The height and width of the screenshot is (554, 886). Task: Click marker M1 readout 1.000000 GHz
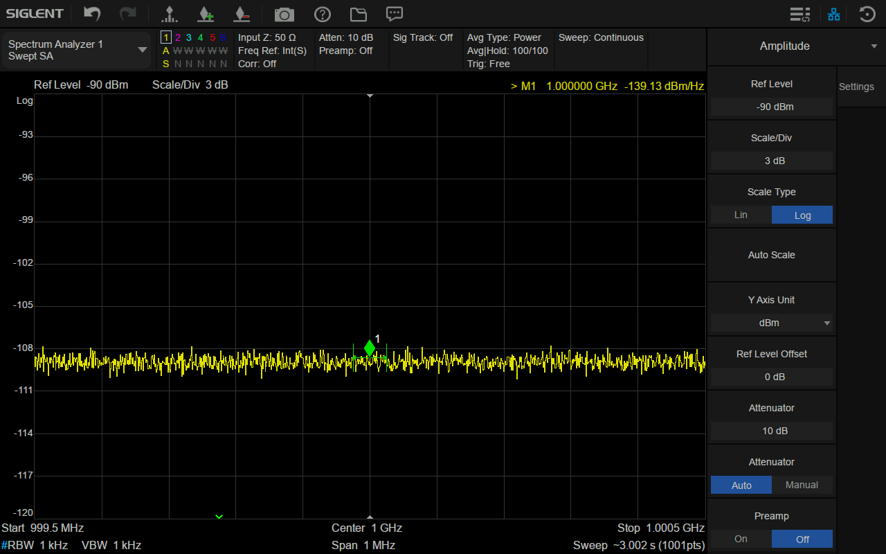tap(607, 86)
